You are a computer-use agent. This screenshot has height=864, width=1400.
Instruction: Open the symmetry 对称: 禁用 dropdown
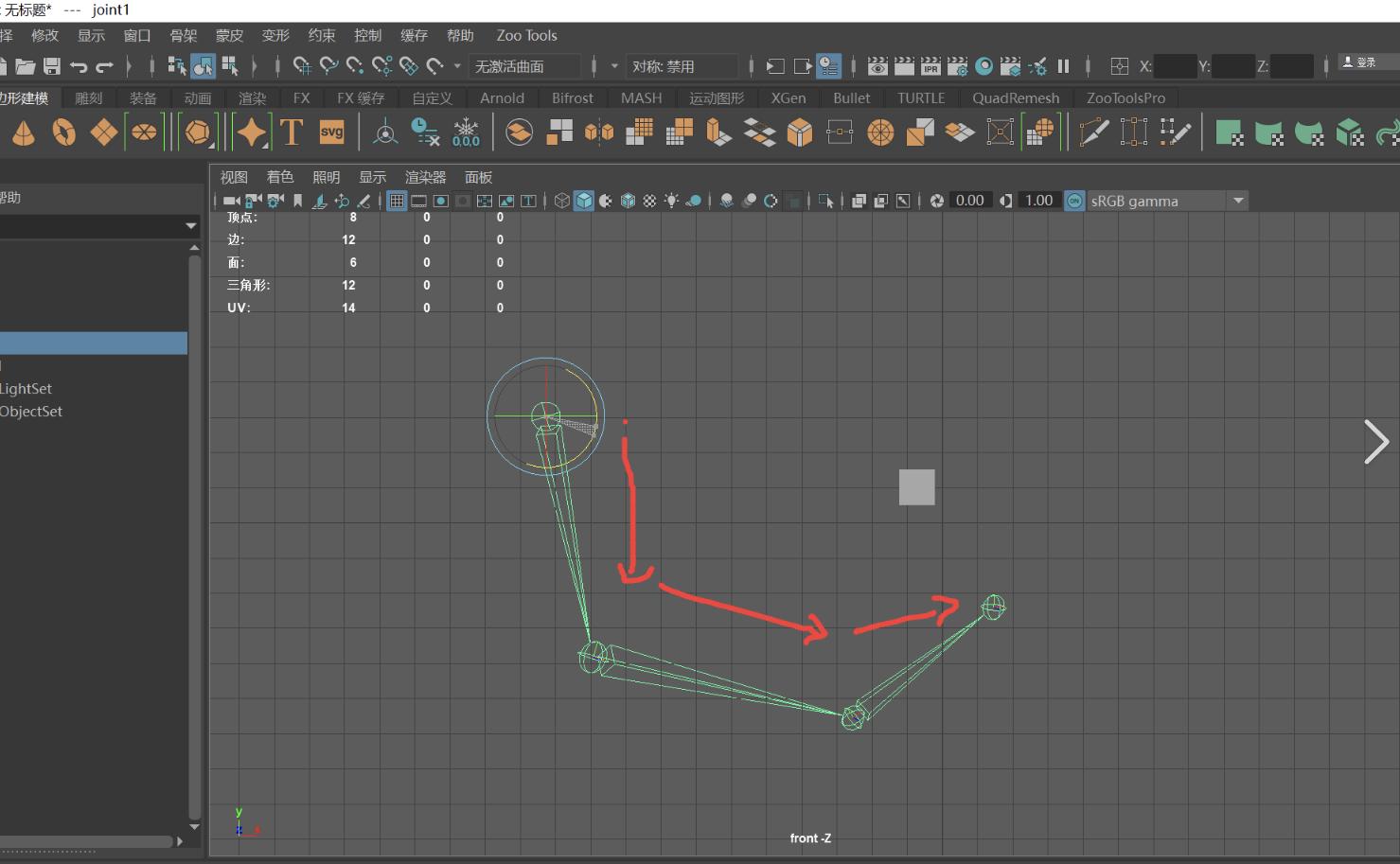coord(682,66)
